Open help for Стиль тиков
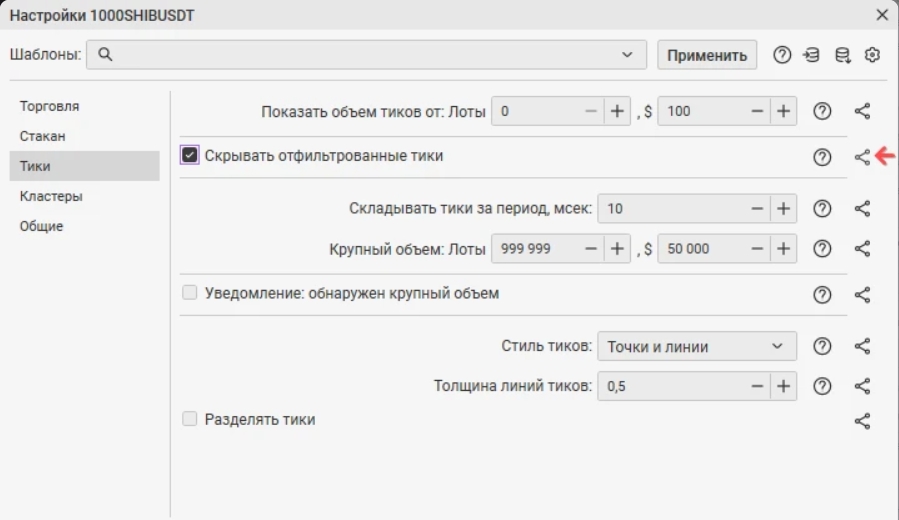The height and width of the screenshot is (520, 899). (822, 346)
